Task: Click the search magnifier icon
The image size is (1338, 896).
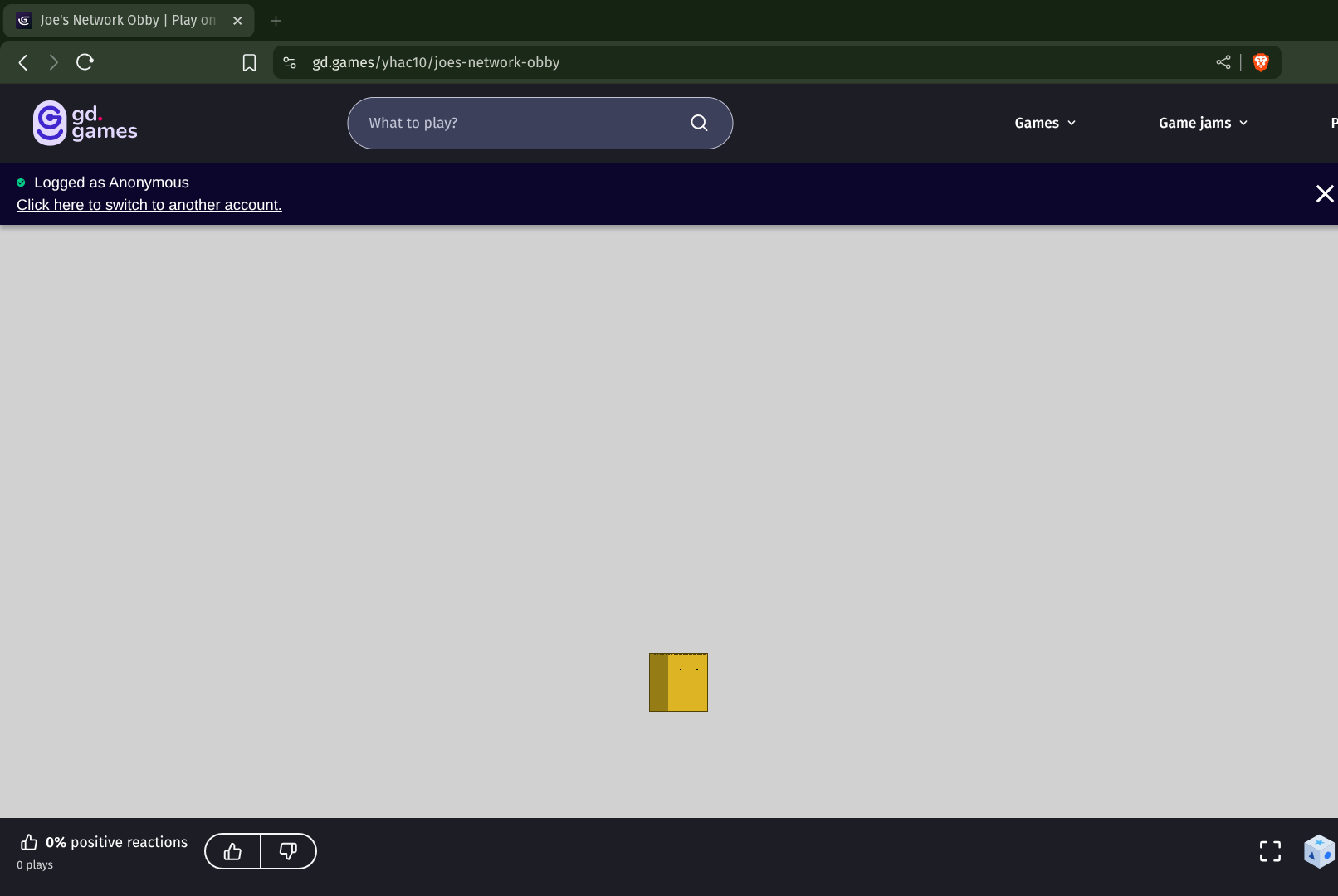Action: click(699, 123)
